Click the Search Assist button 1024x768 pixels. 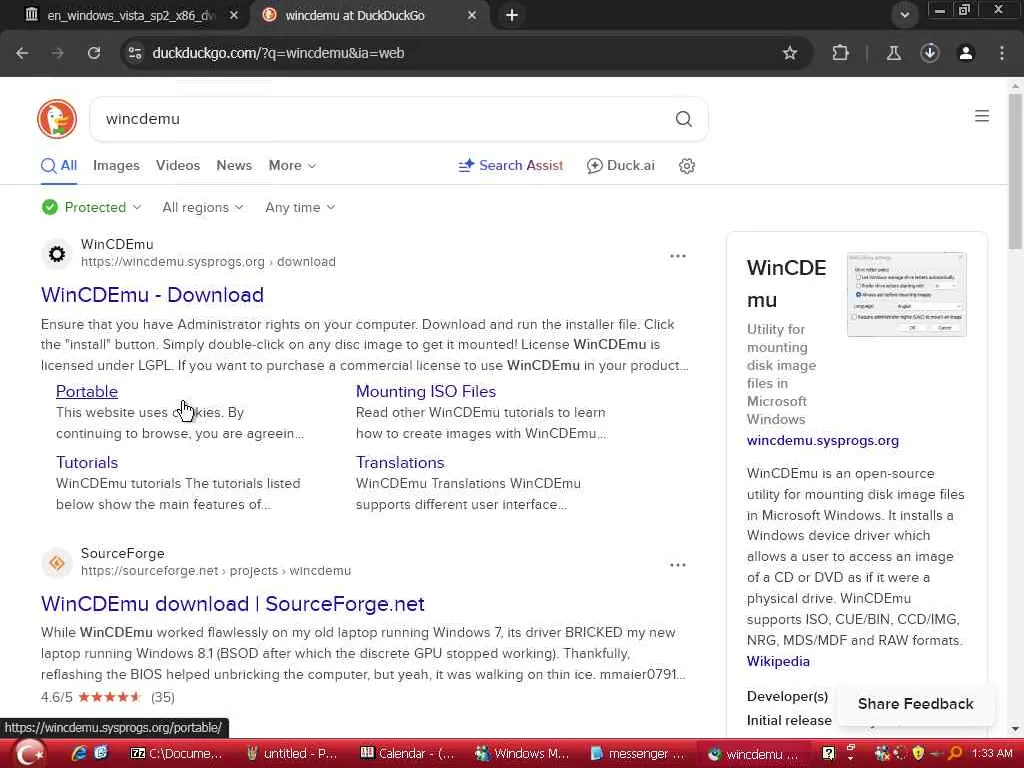[x=511, y=166]
